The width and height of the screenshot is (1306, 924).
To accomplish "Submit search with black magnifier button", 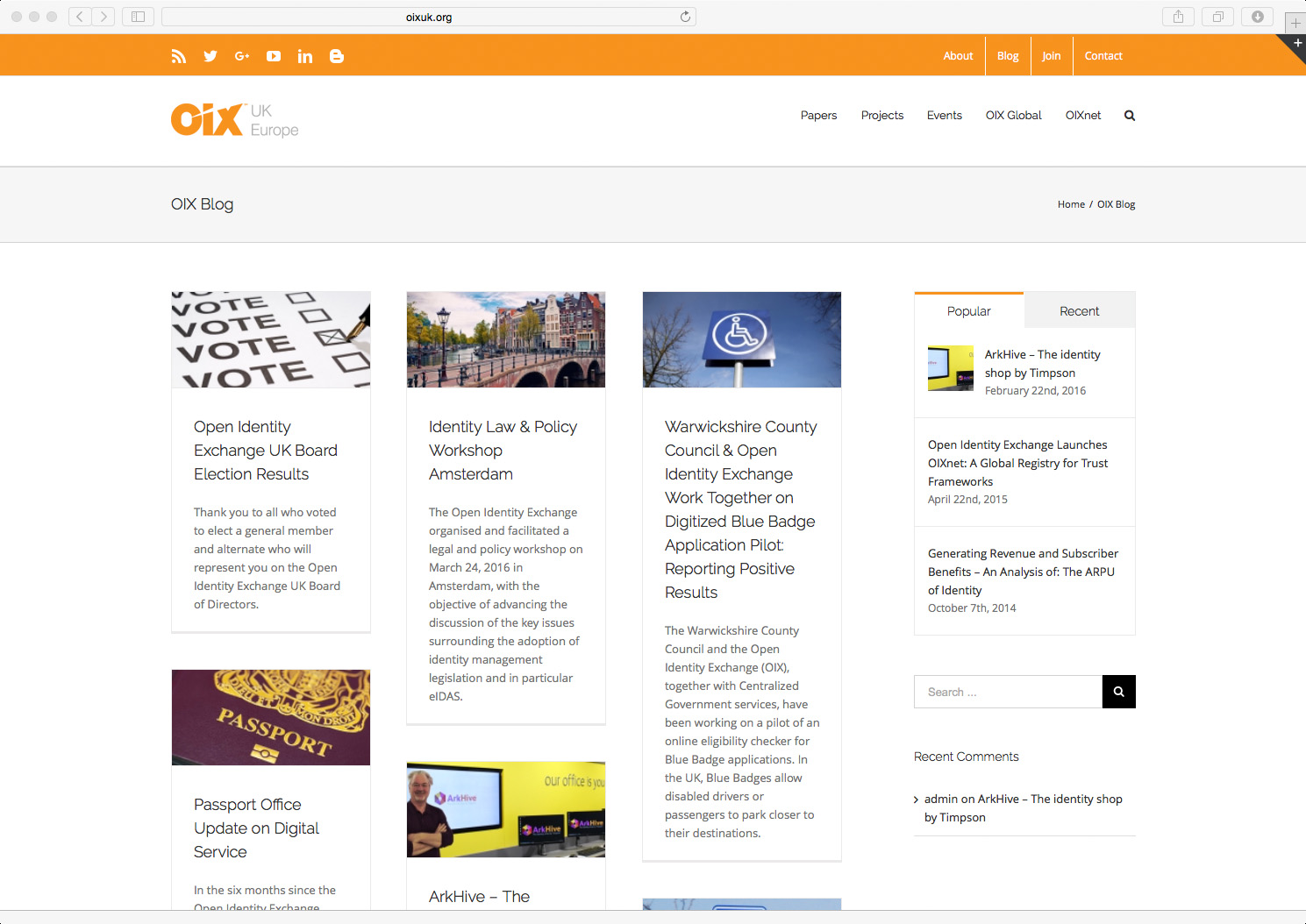I will click(1118, 692).
